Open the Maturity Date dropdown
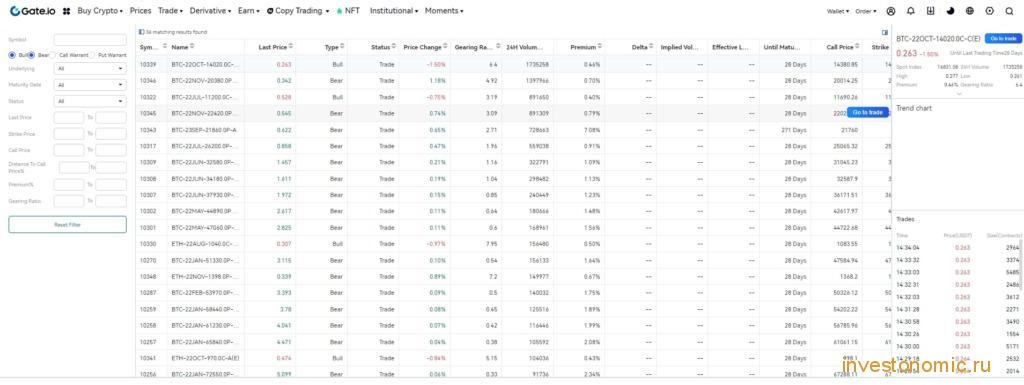1024x385 pixels. (x=90, y=85)
